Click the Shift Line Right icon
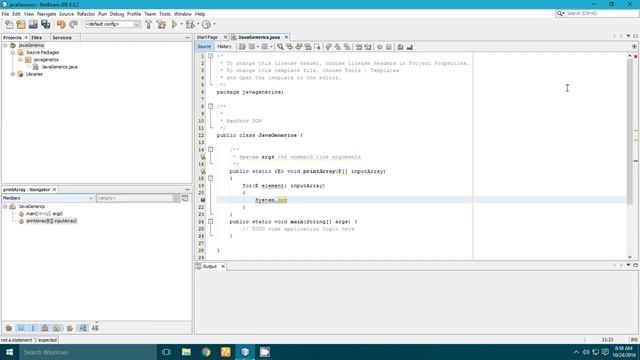Viewport: 640px width, 360px height. 368,47
